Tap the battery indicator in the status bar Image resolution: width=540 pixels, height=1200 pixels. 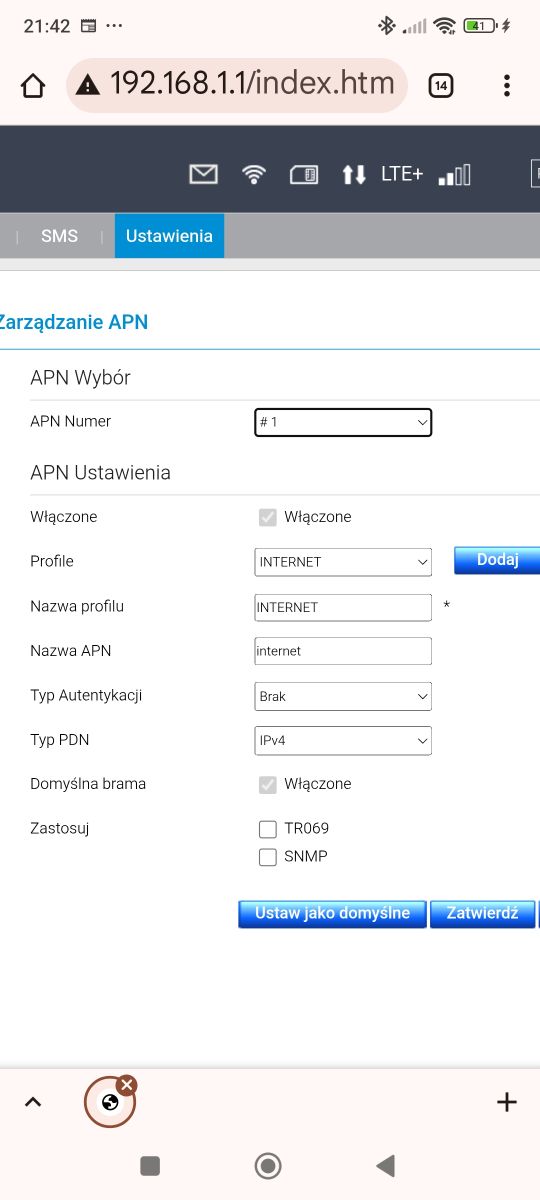(x=480, y=26)
